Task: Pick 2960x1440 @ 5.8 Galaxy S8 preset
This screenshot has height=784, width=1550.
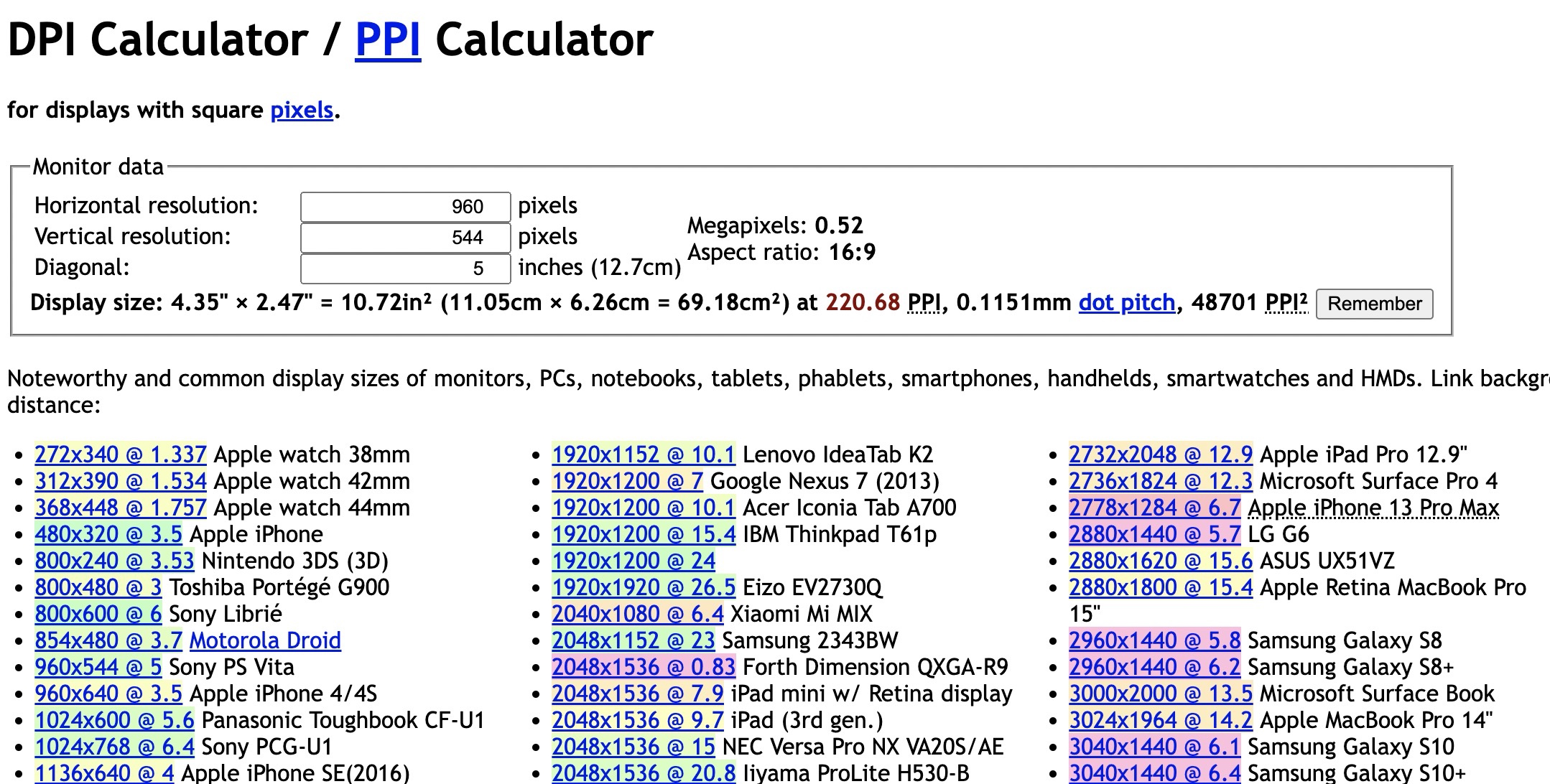Action: tap(1154, 640)
